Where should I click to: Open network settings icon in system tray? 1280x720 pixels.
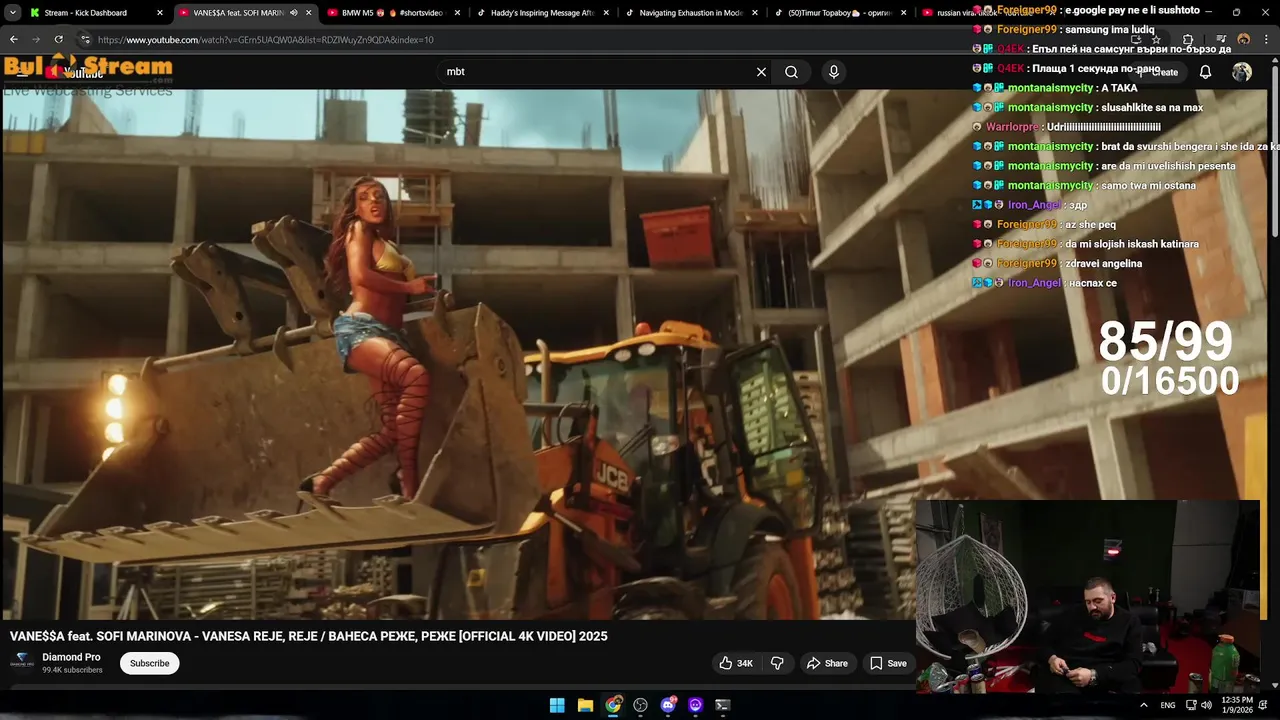[x=1191, y=705]
